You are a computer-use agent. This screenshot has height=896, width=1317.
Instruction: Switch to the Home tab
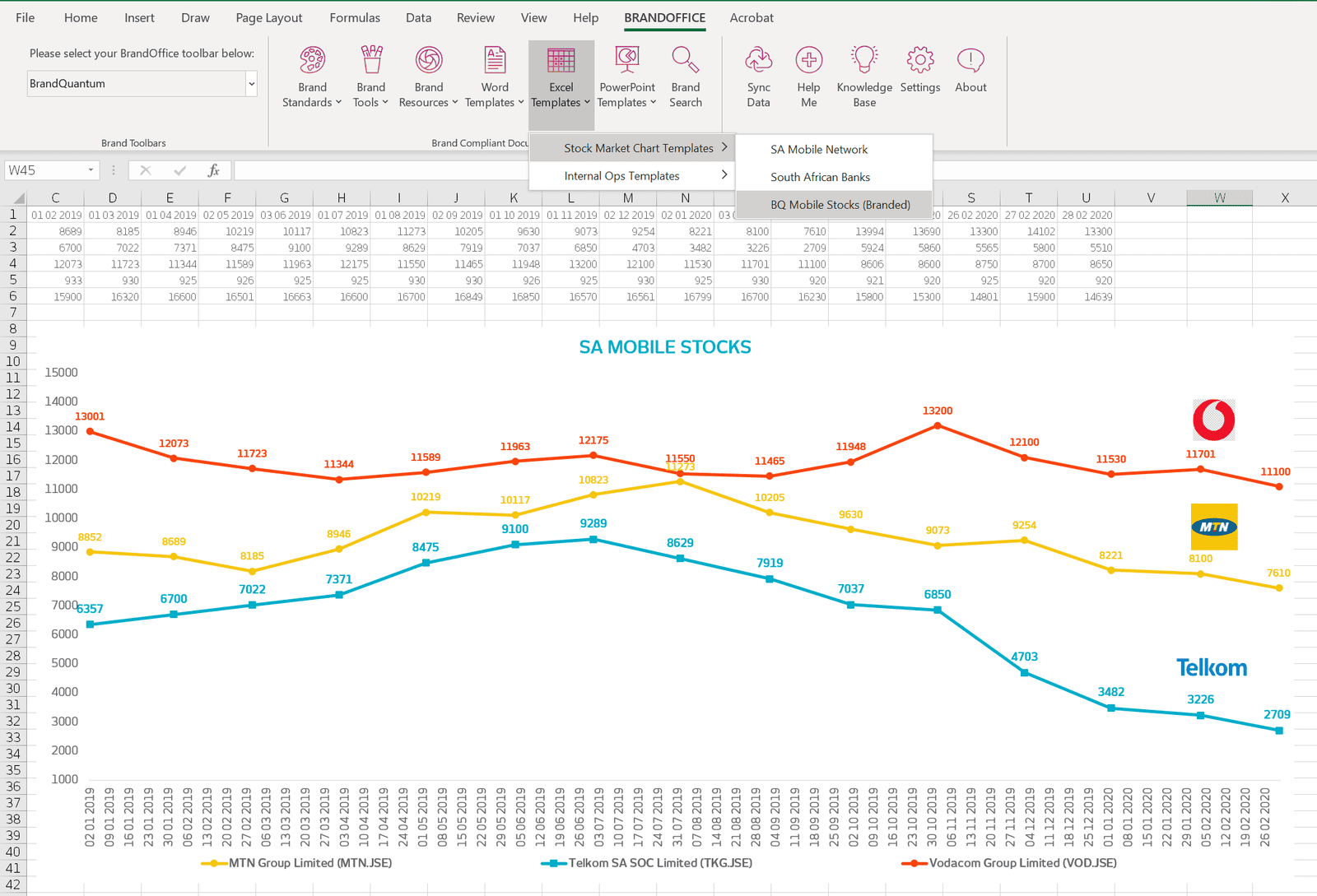(x=81, y=17)
